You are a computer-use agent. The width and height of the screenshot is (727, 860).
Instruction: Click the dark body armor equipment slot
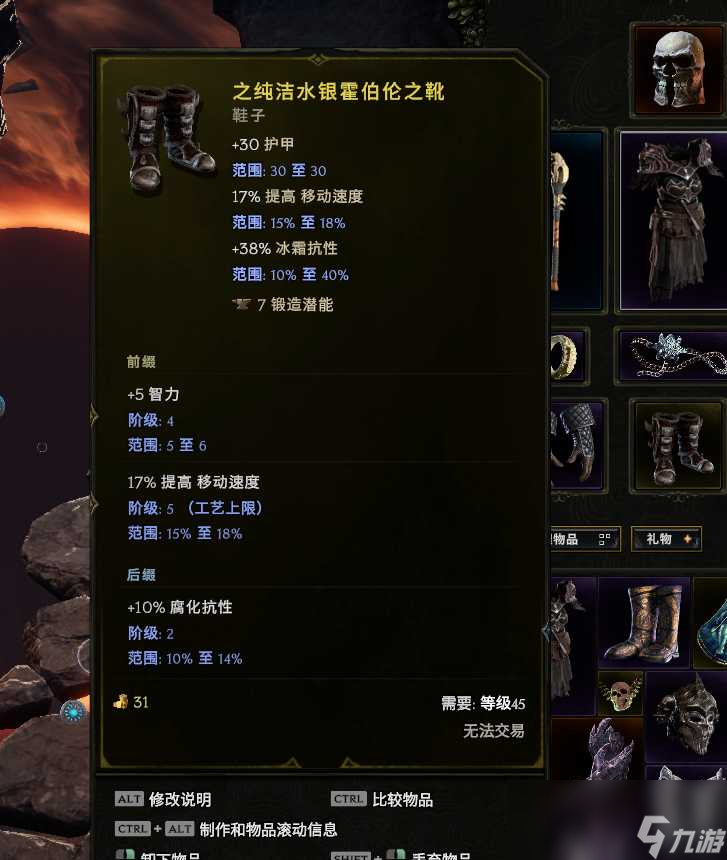point(674,221)
